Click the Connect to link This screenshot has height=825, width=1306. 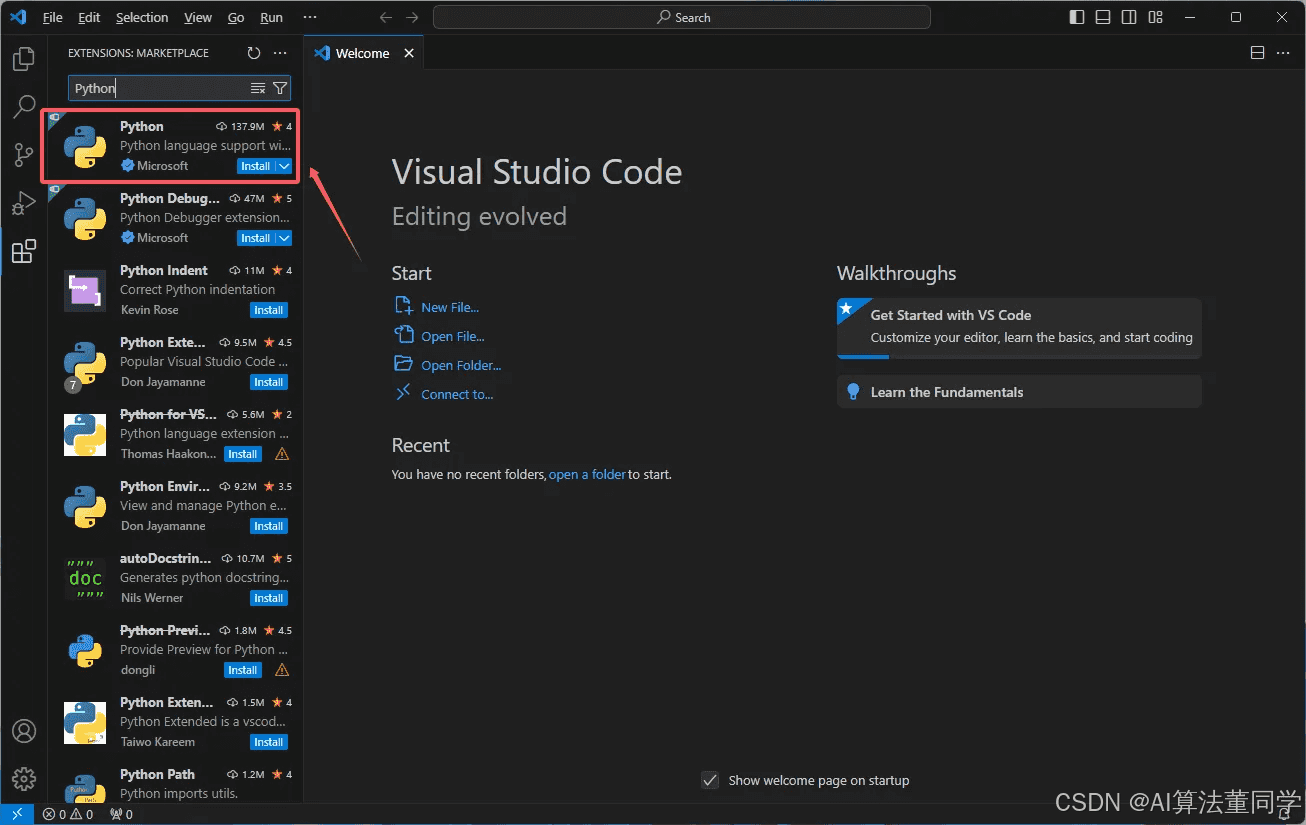click(457, 394)
